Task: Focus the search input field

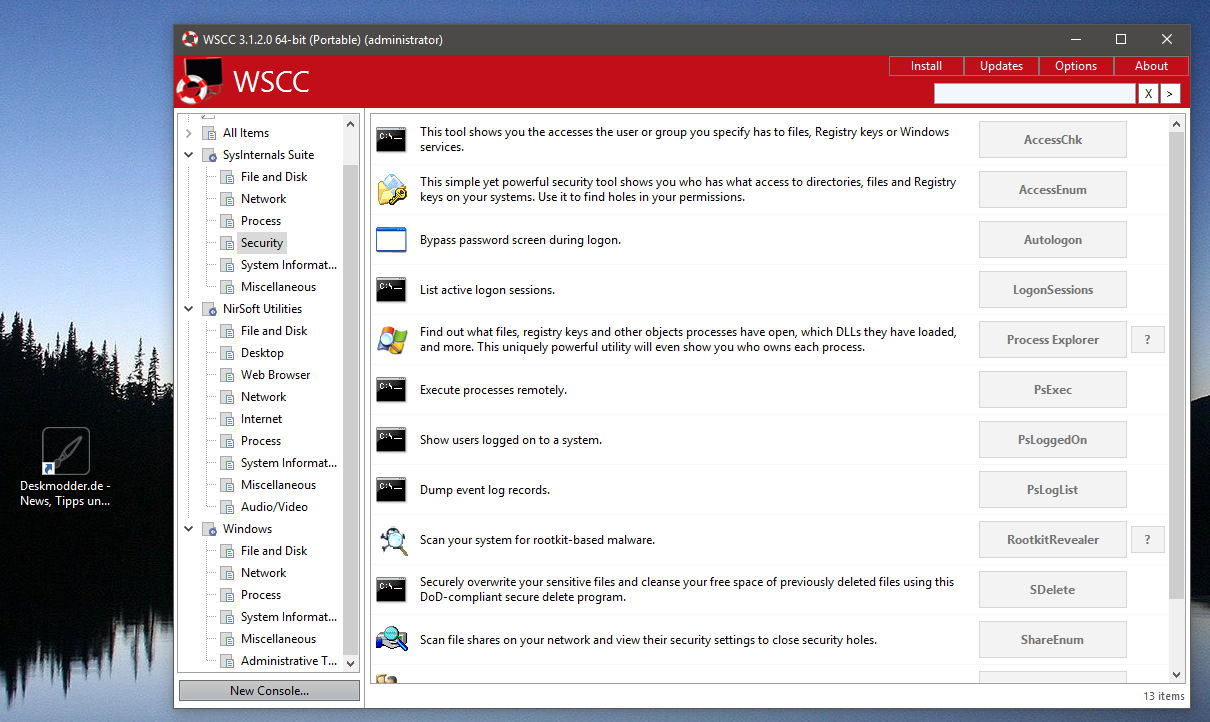Action: (x=1035, y=93)
